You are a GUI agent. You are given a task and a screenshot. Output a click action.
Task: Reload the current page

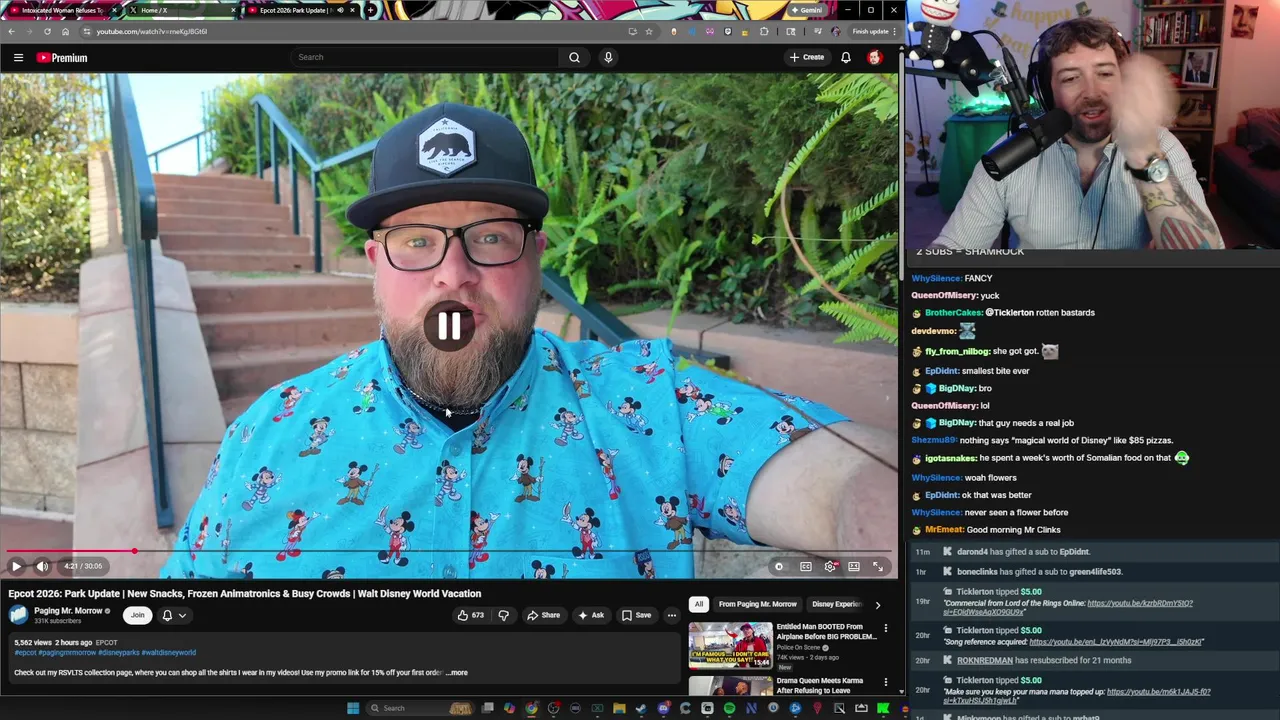pyautogui.click(x=48, y=31)
